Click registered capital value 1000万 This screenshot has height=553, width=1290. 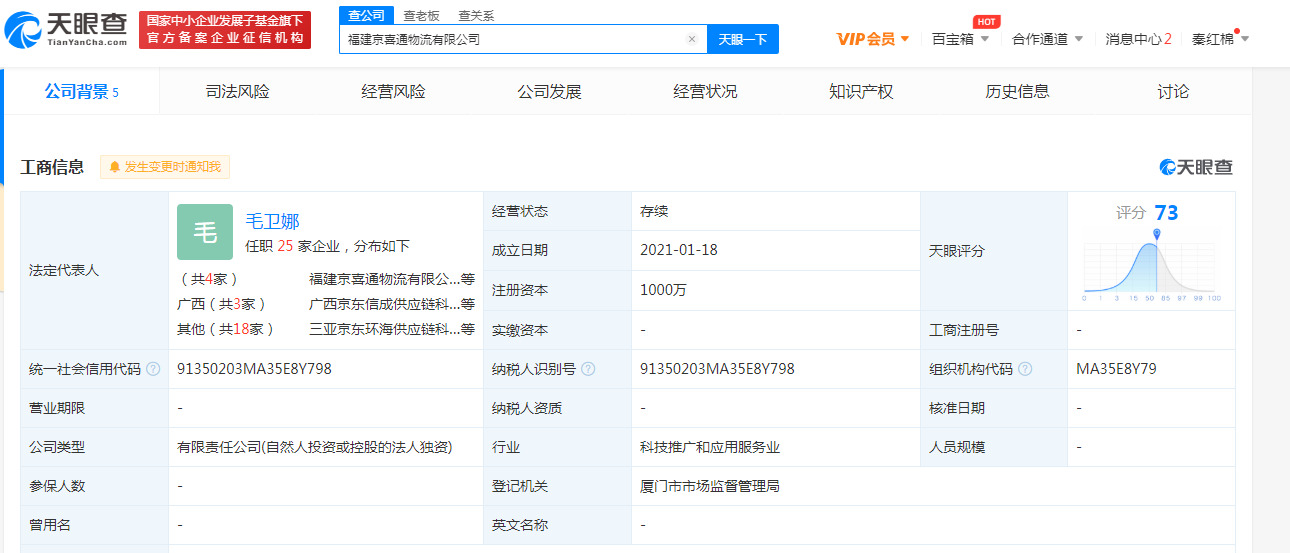[x=662, y=290]
